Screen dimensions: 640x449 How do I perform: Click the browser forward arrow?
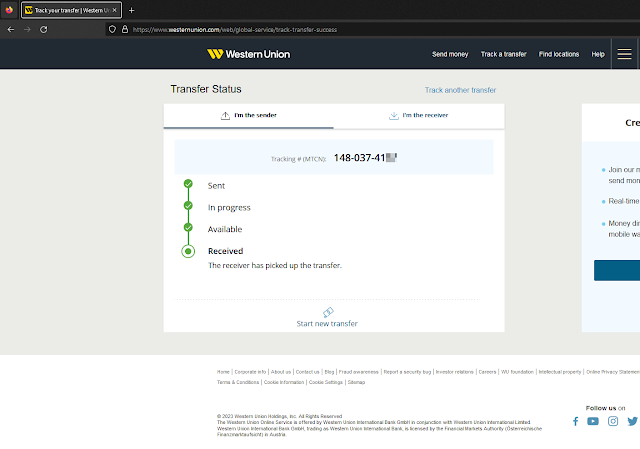[x=27, y=29]
